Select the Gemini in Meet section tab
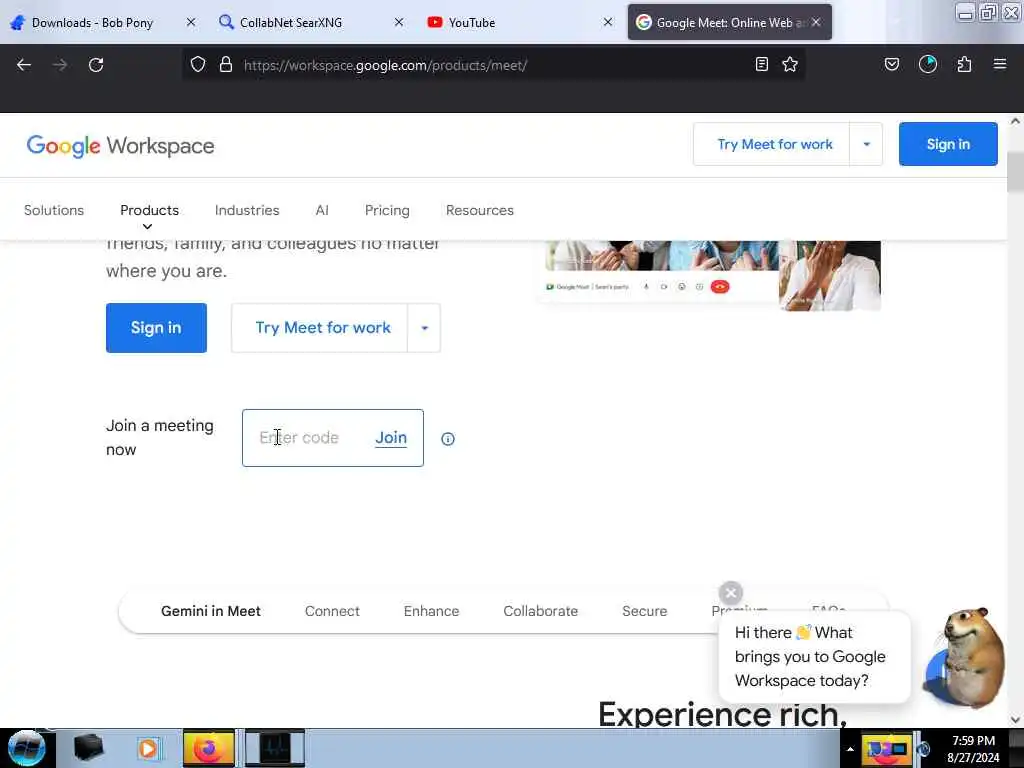Screen dimensions: 1024x768 (x=211, y=611)
